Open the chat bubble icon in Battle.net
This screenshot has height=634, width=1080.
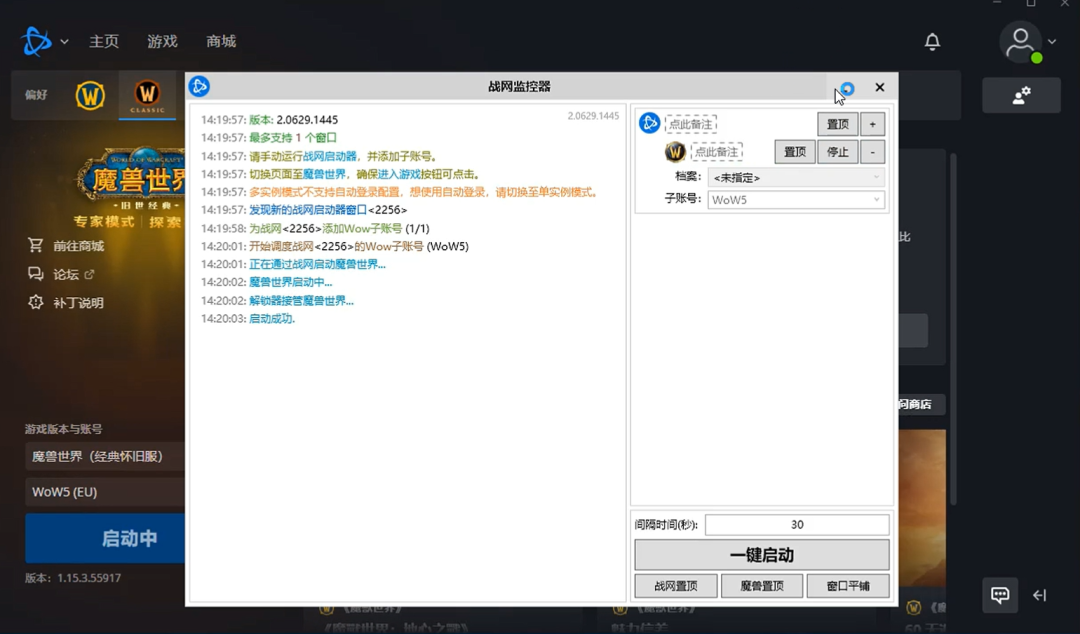(1000, 595)
